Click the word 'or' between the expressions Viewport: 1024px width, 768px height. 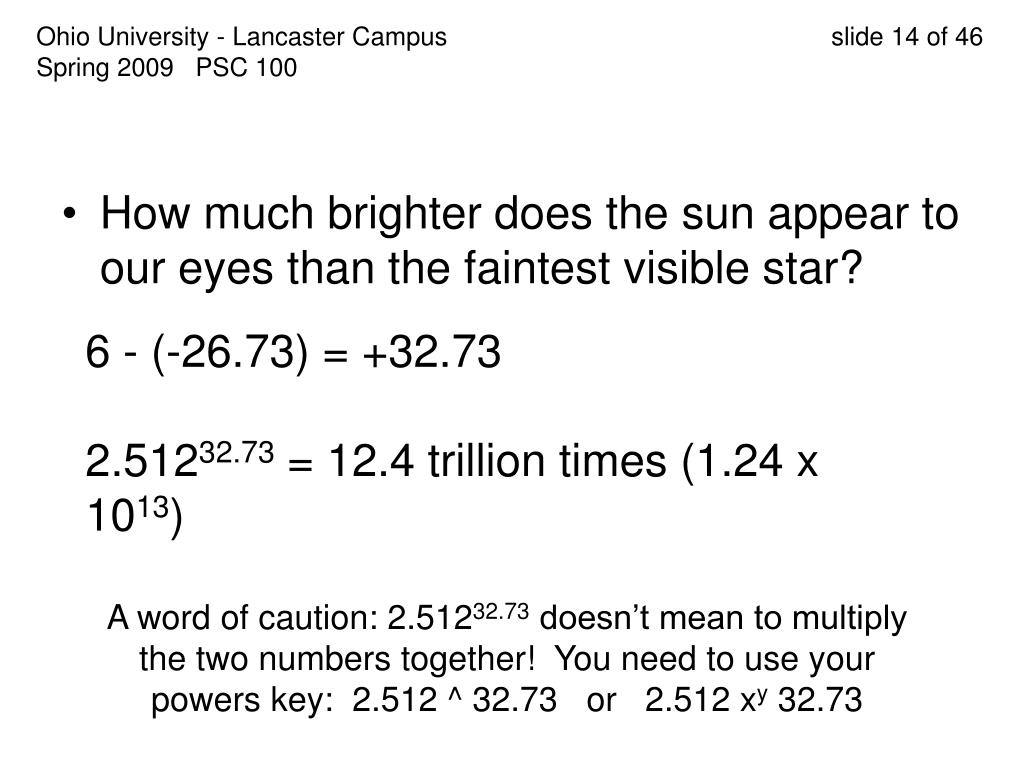point(601,701)
